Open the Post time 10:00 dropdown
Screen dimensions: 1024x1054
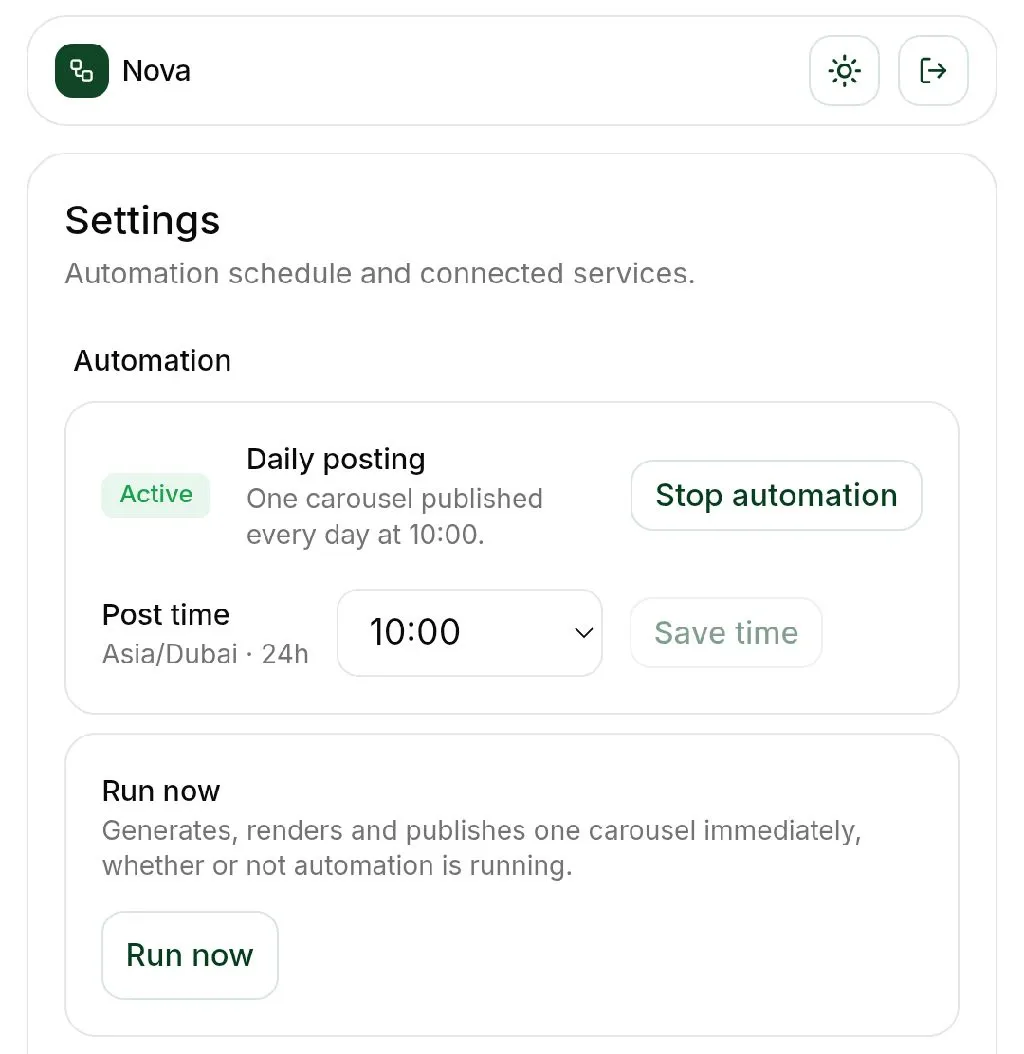(469, 633)
